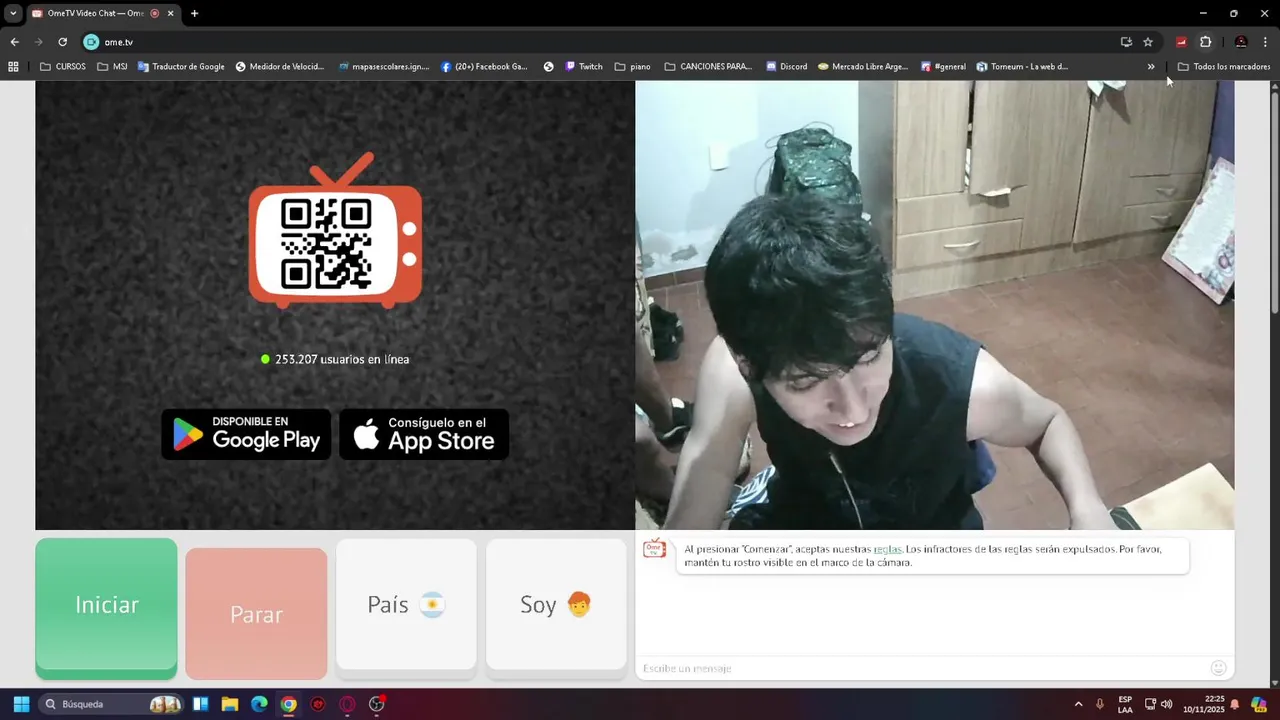The width and height of the screenshot is (1280, 720).
Task: Switch to Google Chrome in the taskbar
Action: click(x=288, y=704)
